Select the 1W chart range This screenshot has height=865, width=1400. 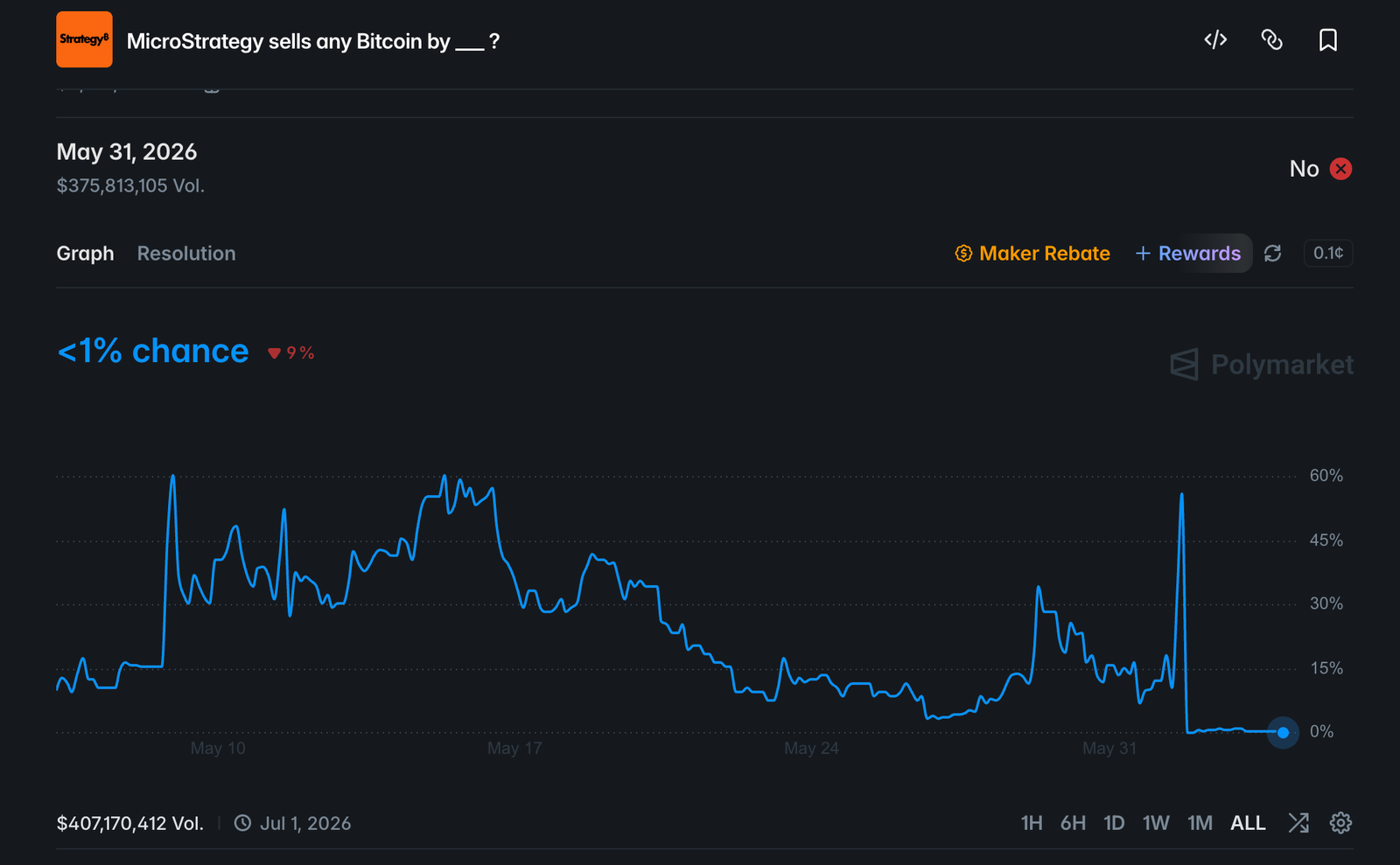coord(1156,823)
